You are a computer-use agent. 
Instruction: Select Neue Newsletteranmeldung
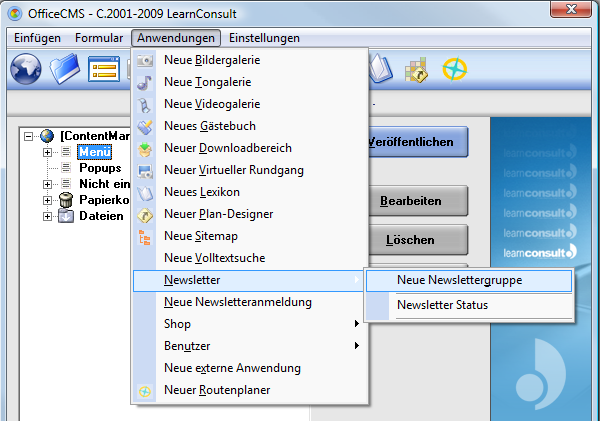(x=250, y=302)
